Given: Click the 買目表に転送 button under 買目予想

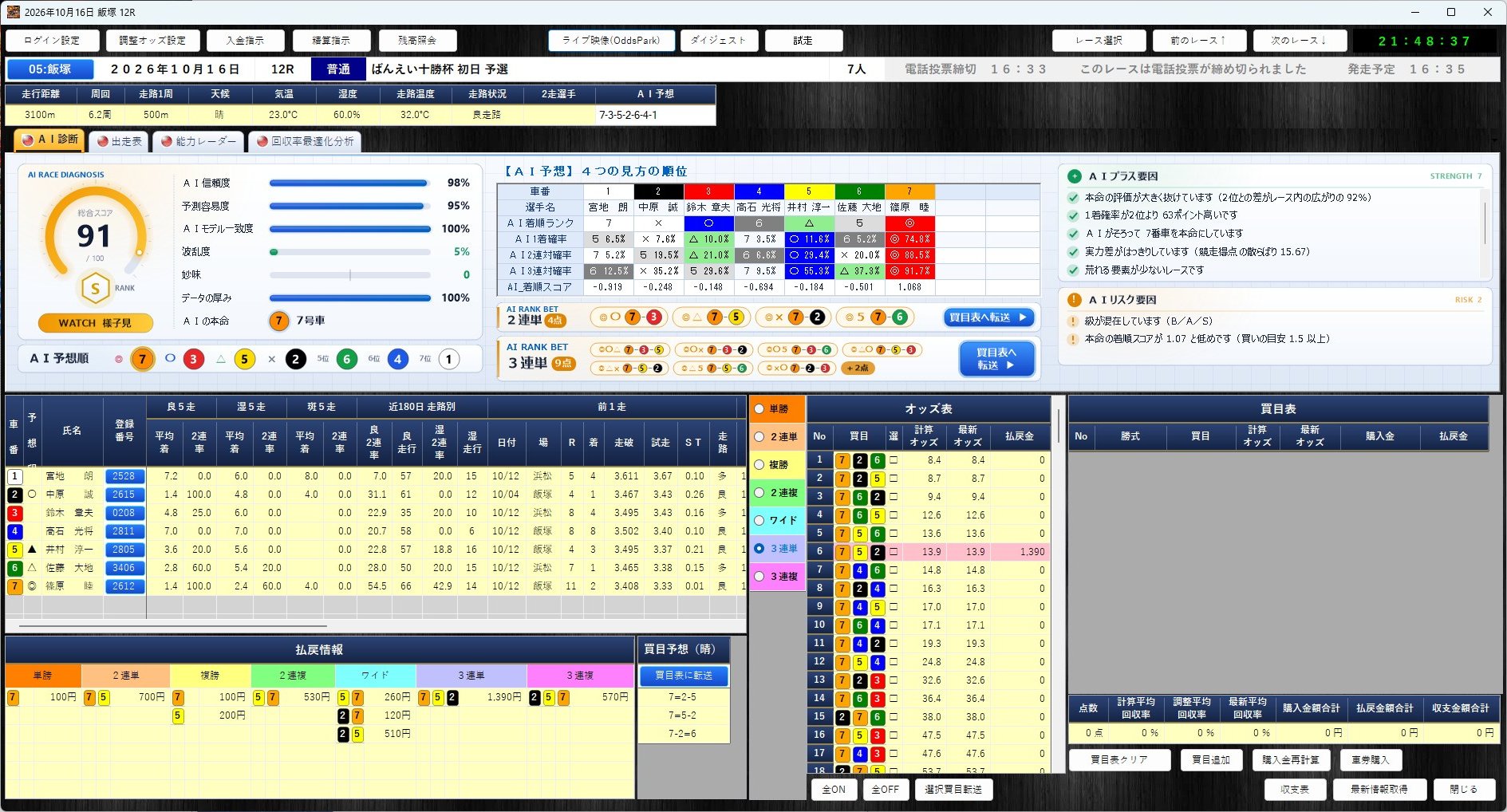Looking at the screenshot, I should coord(684,676).
